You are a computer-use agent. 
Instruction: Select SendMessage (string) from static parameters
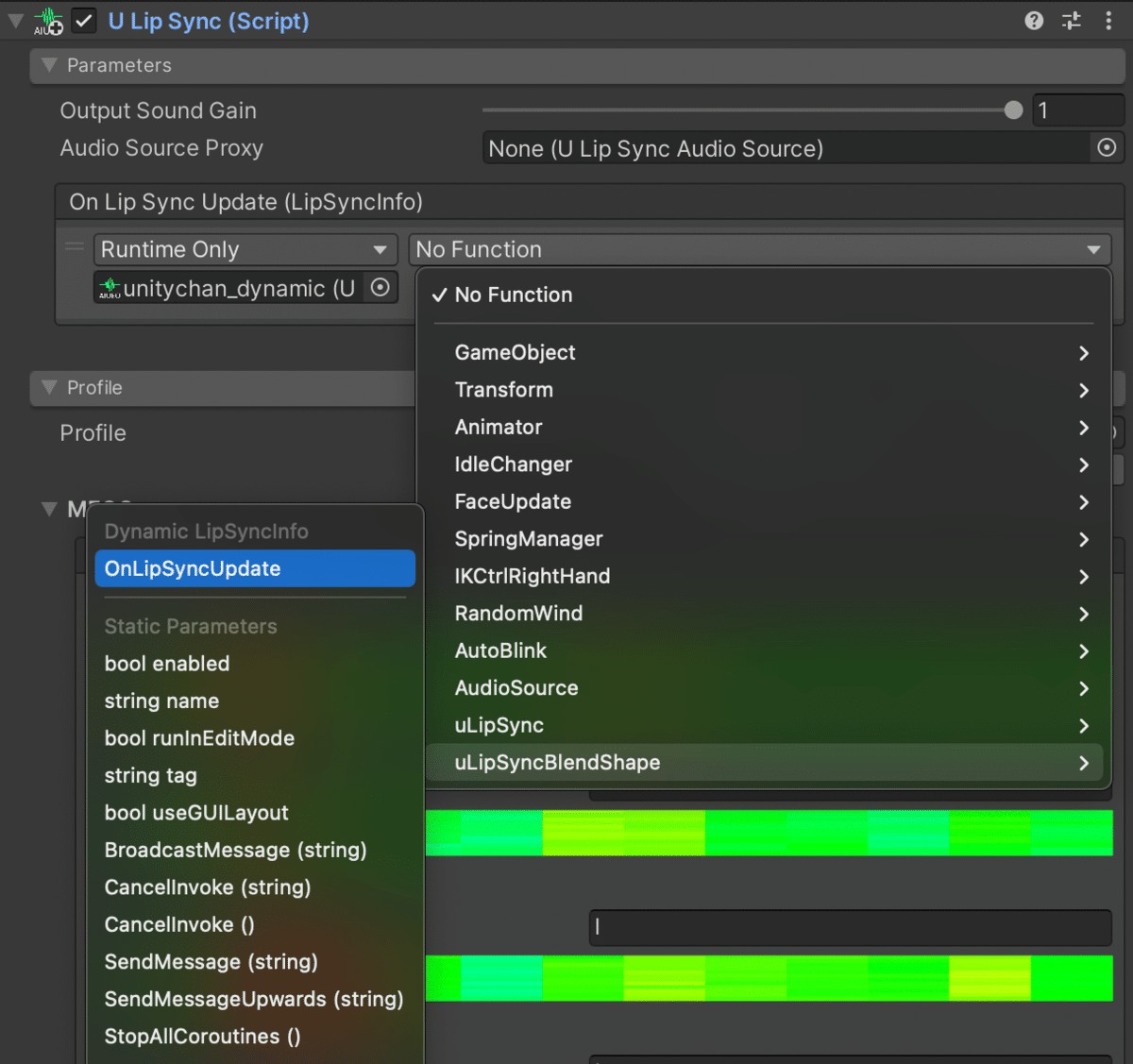click(x=211, y=961)
